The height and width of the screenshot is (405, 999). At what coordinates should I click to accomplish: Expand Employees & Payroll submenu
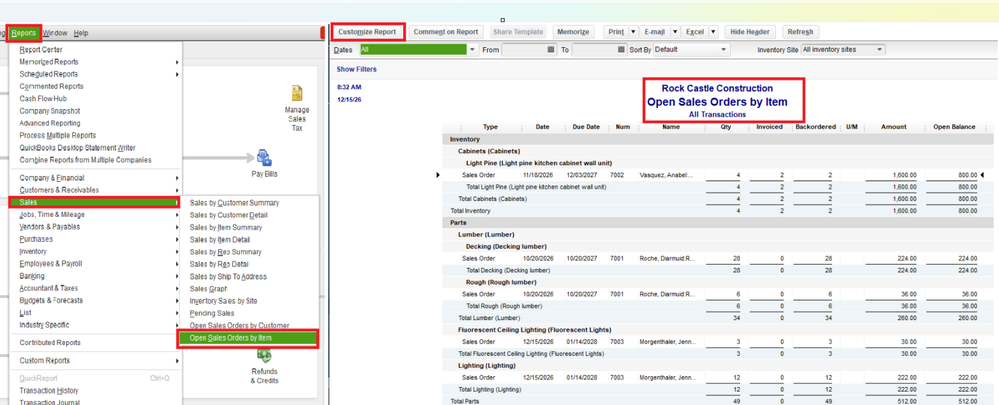pyautogui.click(x=96, y=264)
